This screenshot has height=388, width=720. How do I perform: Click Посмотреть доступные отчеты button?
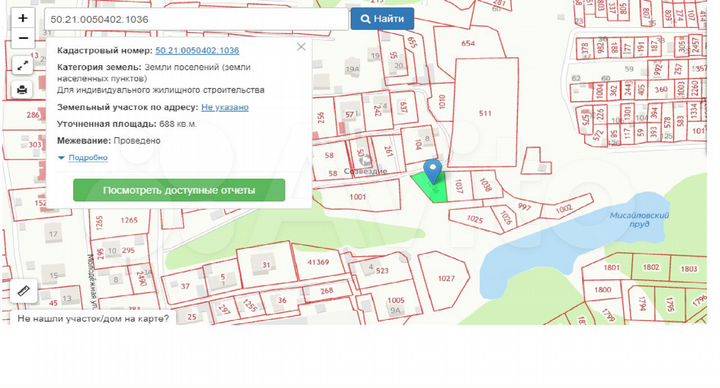(x=179, y=190)
